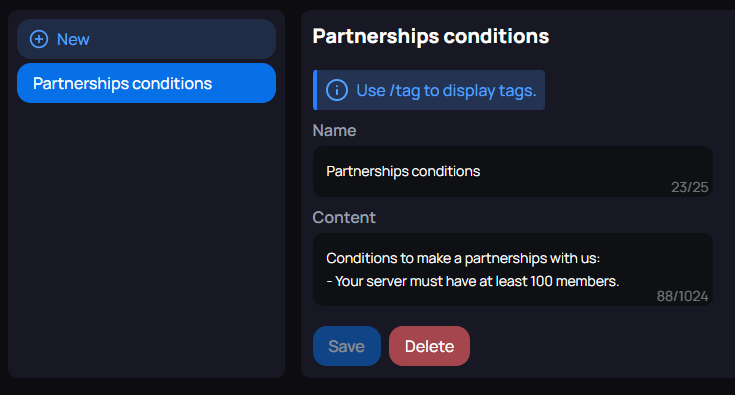Click the "New" text label in the sidebar
Screen dimensions: 735x395
pos(73,39)
